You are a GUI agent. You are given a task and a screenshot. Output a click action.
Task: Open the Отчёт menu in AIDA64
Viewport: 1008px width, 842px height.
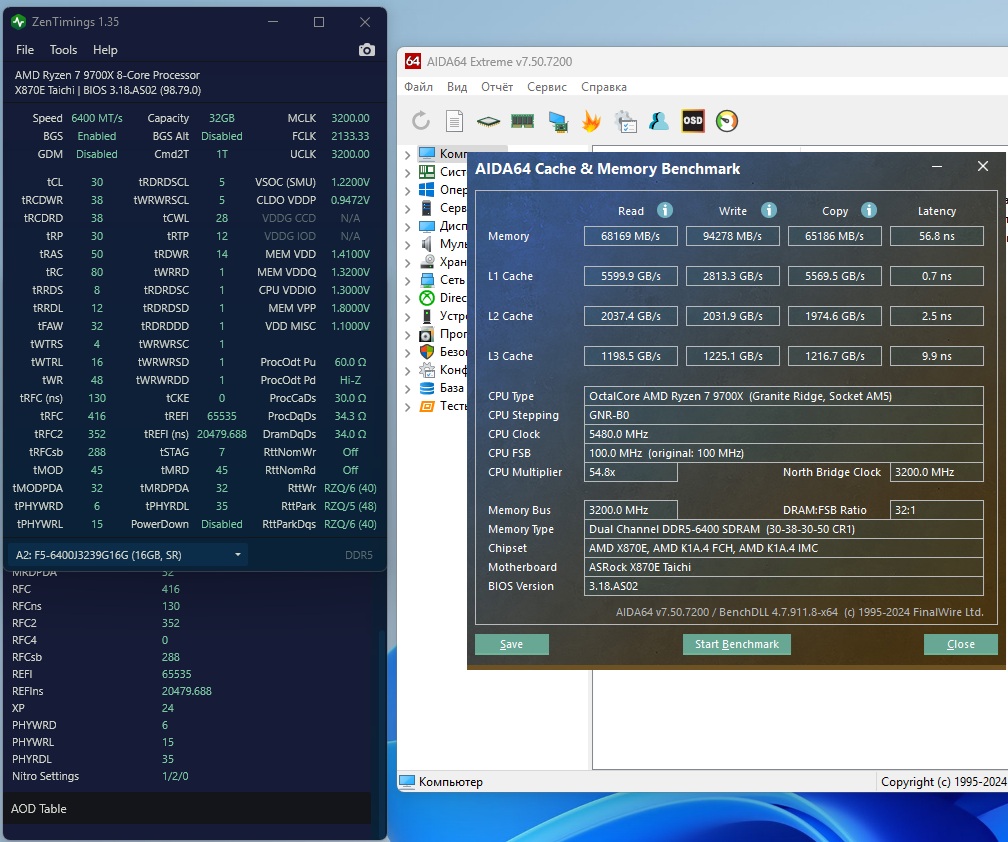pos(497,87)
